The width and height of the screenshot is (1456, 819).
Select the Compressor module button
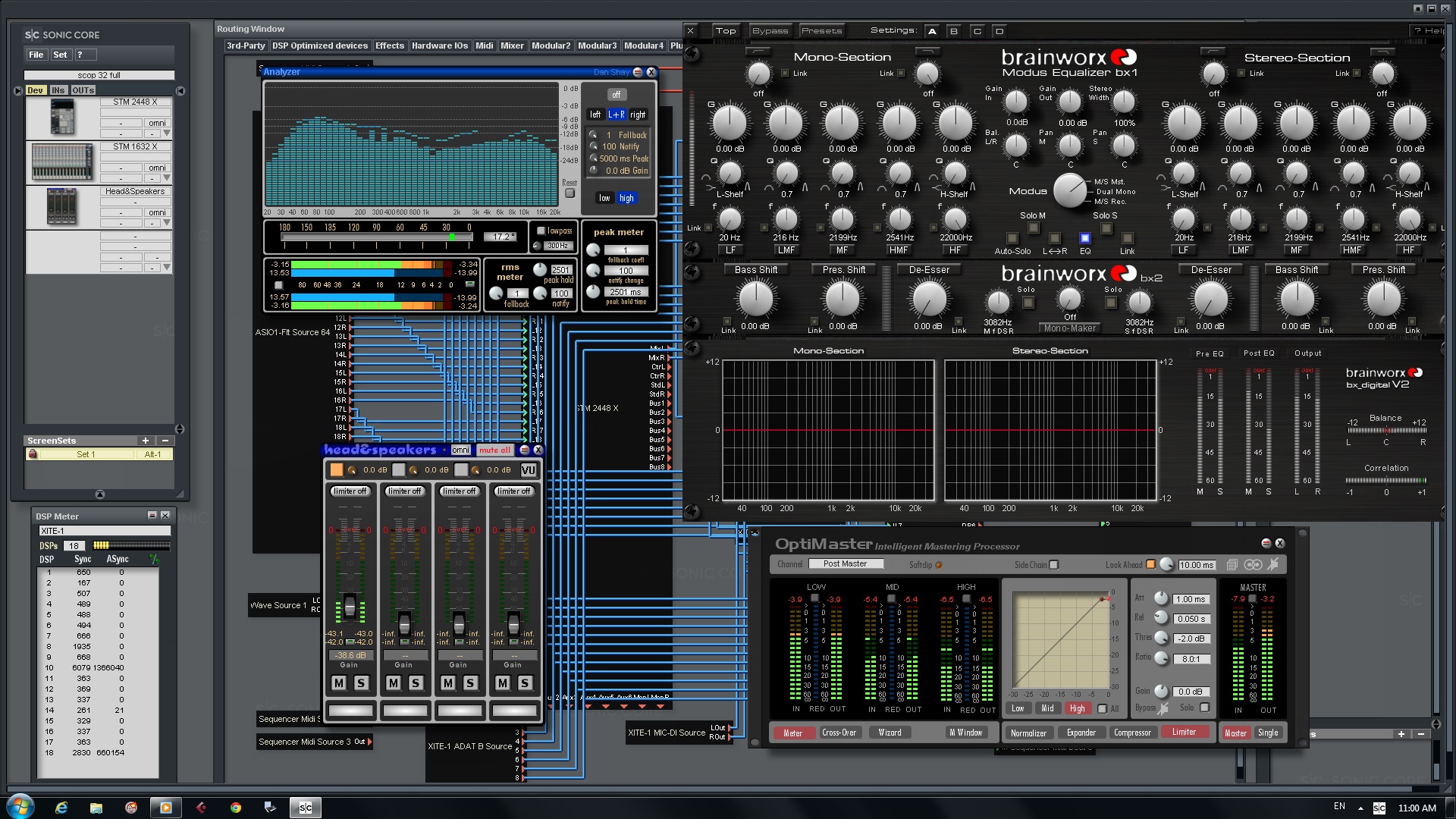pyautogui.click(x=1132, y=733)
